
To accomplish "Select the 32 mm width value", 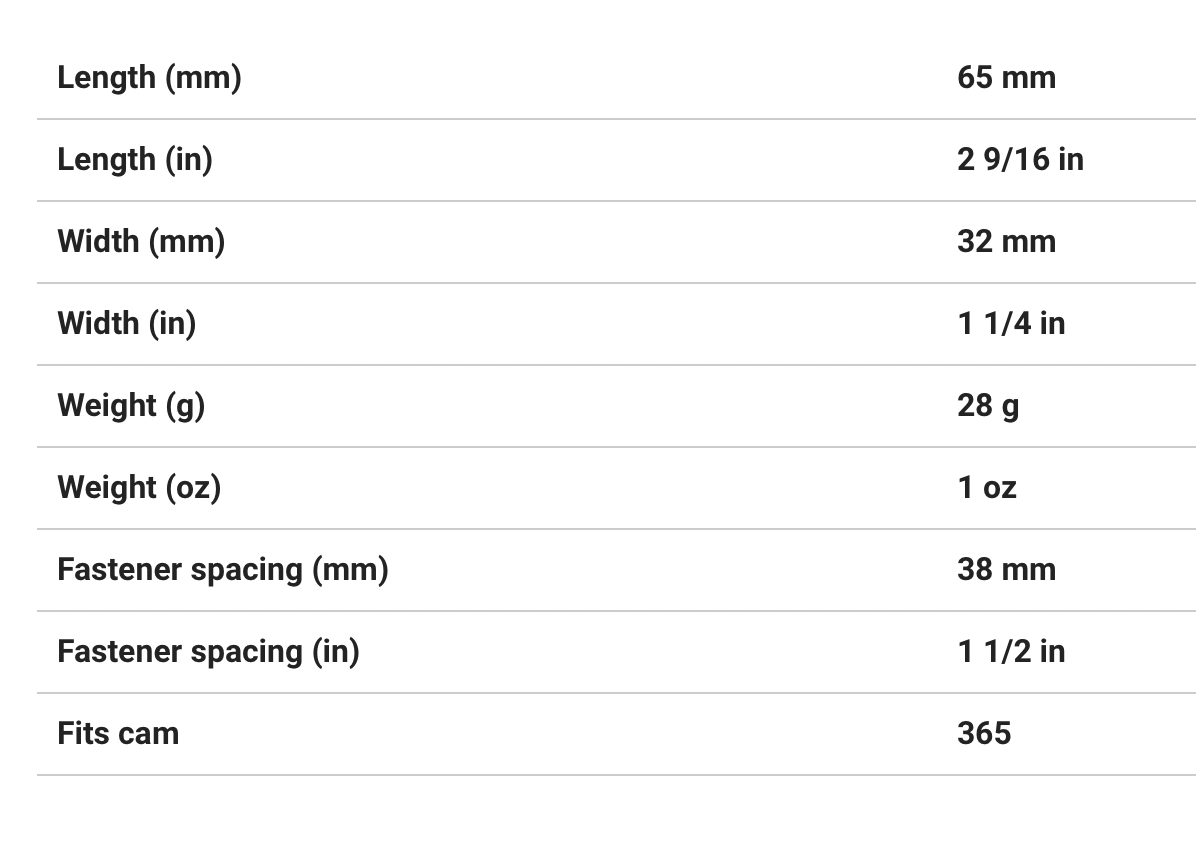I will (1005, 241).
